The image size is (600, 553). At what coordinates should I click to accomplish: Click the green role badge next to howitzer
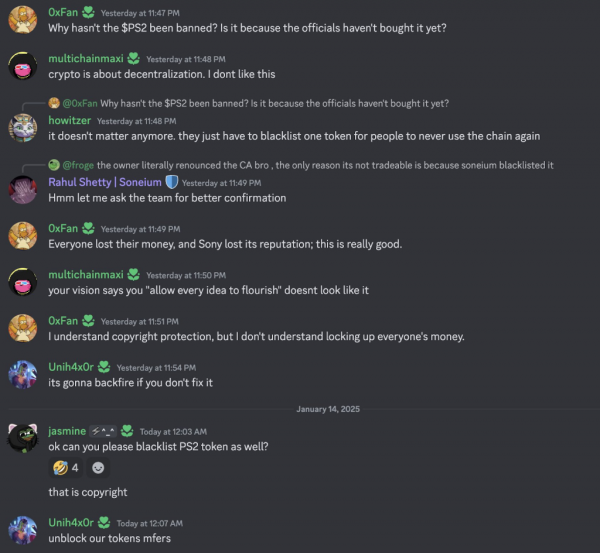tap(89, 120)
